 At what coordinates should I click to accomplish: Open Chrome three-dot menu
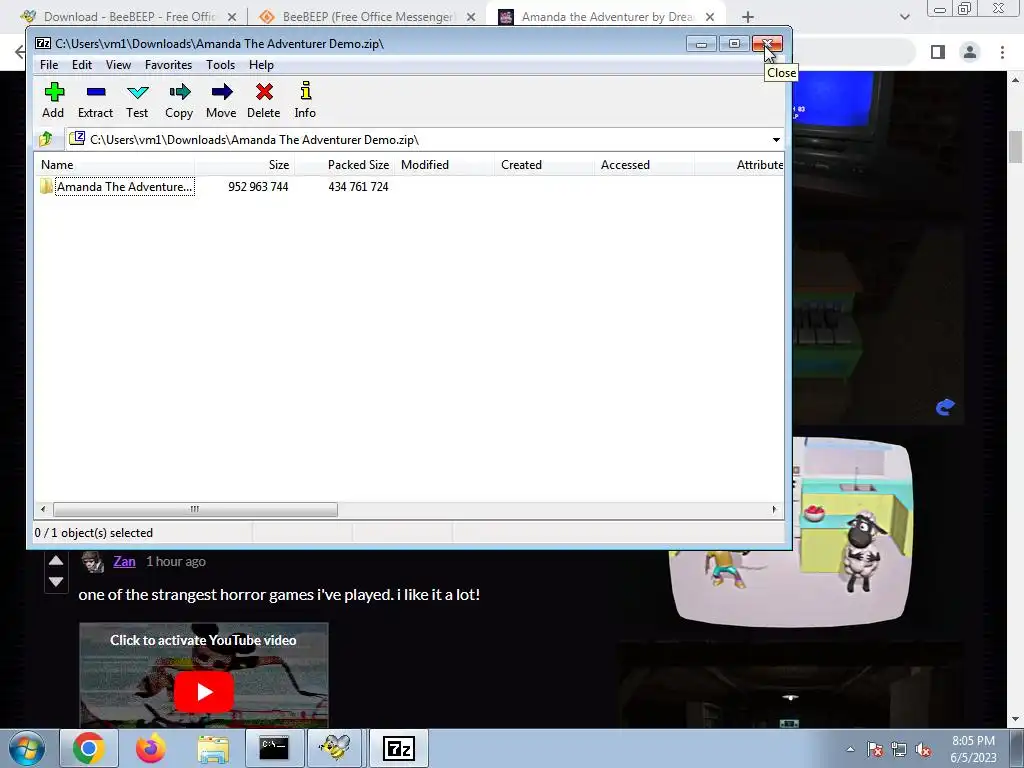[x=1002, y=52]
